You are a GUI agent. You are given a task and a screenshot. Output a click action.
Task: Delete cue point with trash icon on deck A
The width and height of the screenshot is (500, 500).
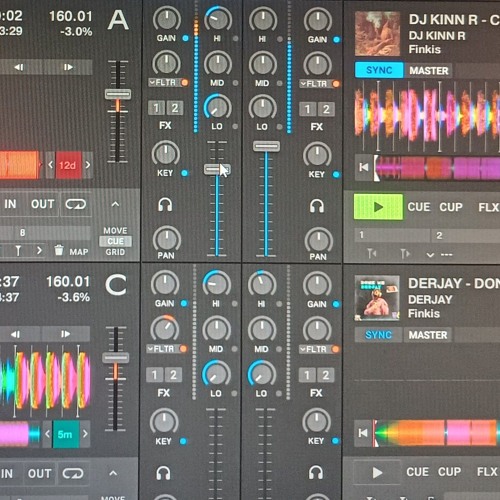tap(59, 250)
